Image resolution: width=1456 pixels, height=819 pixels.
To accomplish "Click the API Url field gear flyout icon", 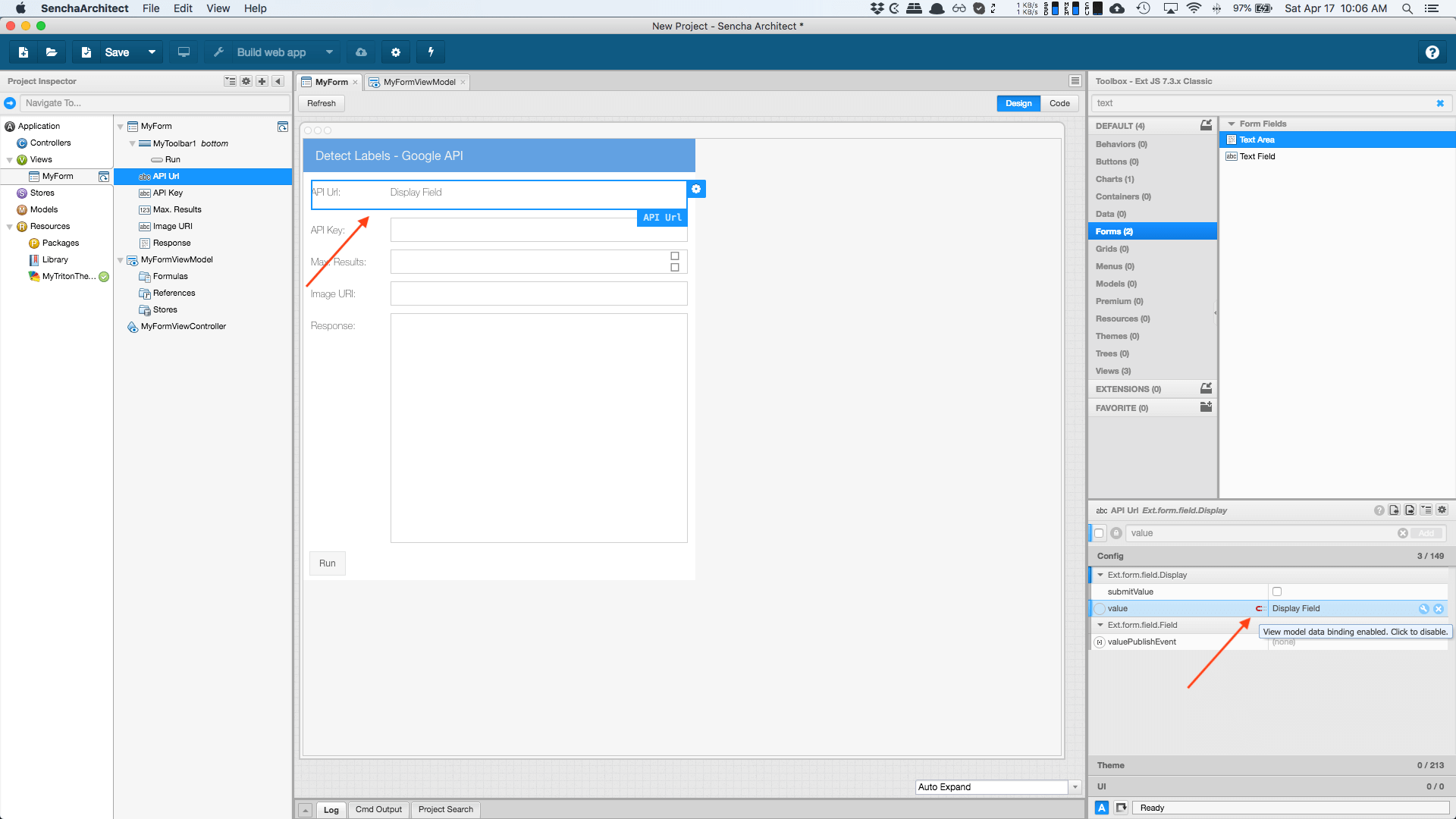I will click(x=696, y=189).
